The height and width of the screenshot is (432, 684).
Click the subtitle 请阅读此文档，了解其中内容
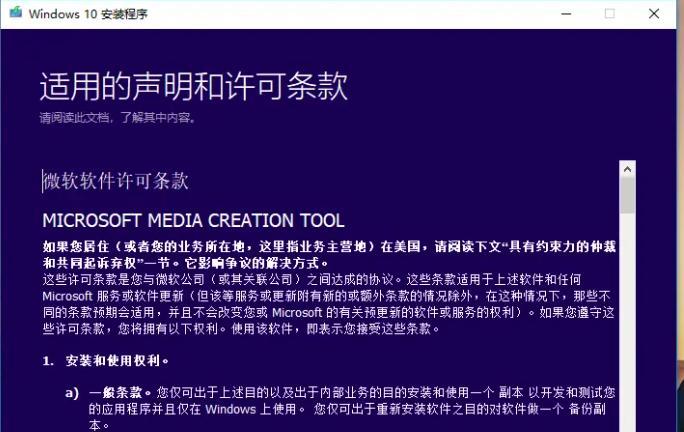tap(117, 117)
